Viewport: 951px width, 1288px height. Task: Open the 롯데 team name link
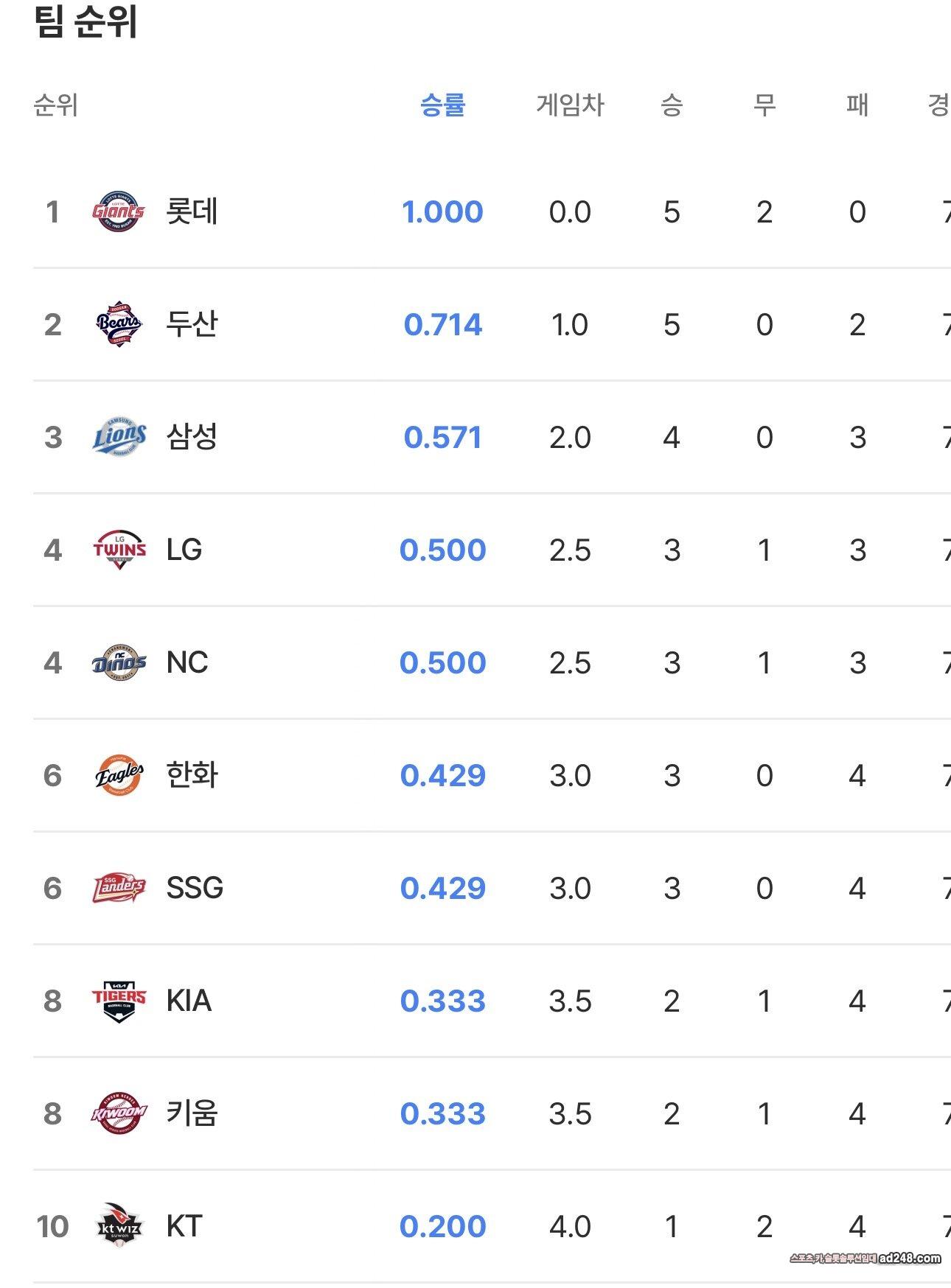pos(192,212)
